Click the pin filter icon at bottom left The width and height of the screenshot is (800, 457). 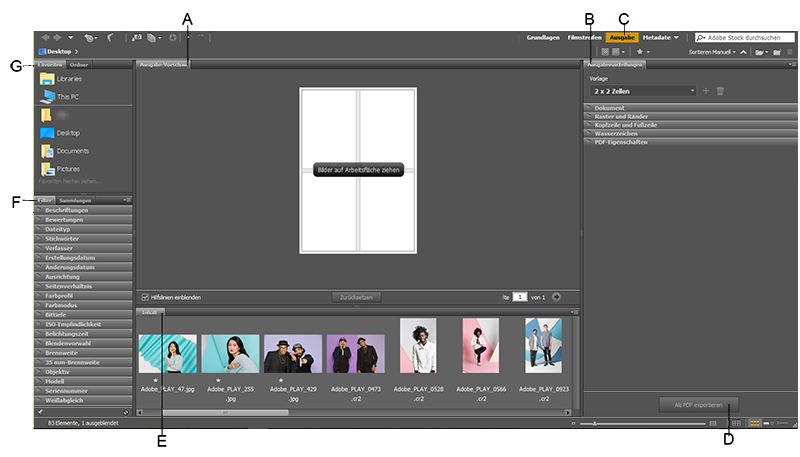tap(40, 412)
